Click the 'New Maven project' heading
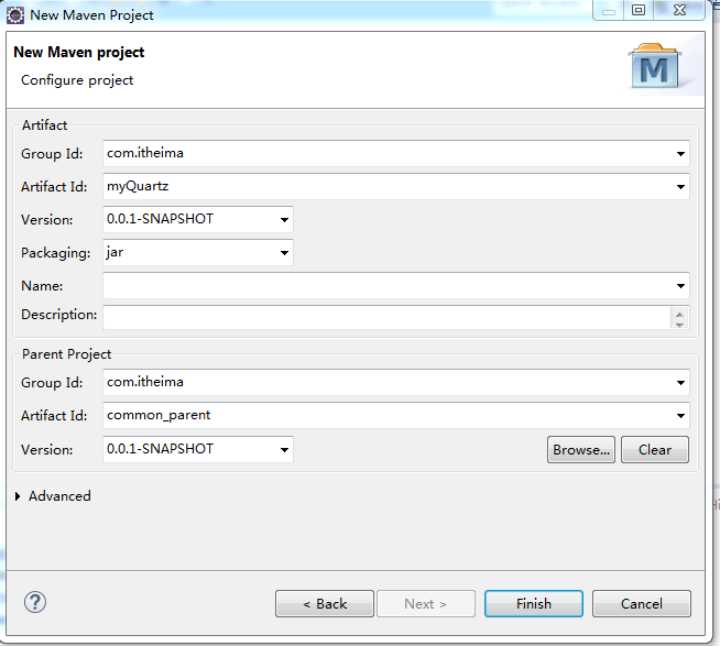 [79, 52]
